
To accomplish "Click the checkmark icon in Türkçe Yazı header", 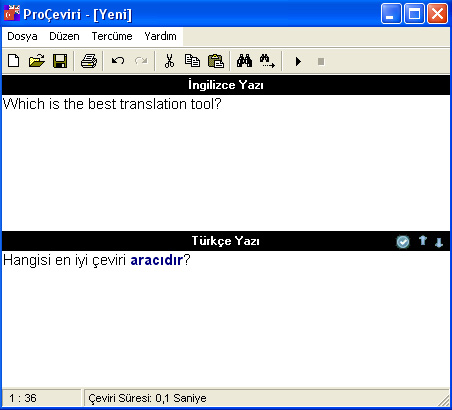I will click(x=403, y=242).
